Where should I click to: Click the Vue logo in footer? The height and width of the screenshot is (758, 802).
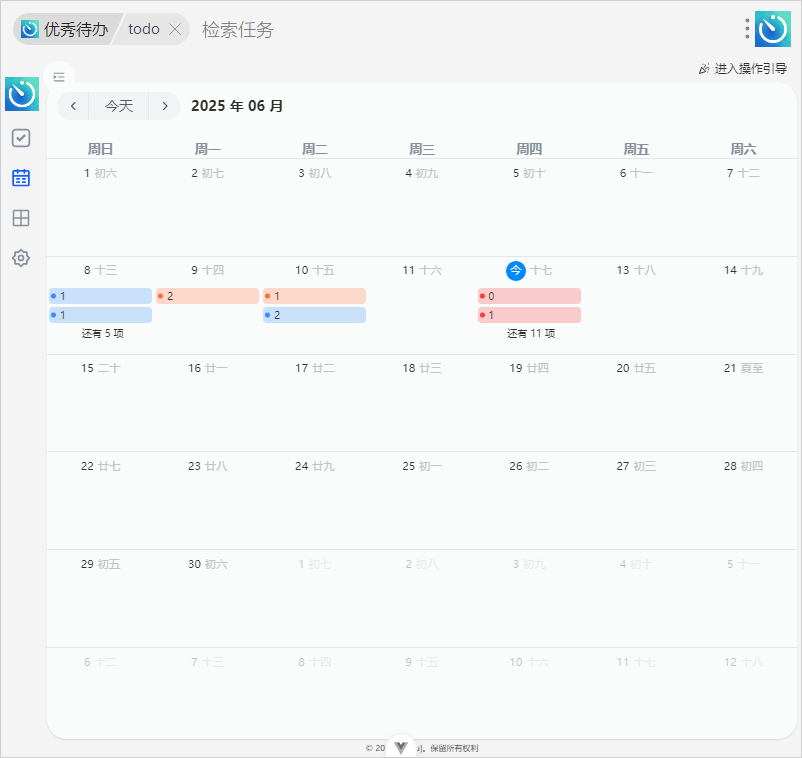[x=401, y=747]
